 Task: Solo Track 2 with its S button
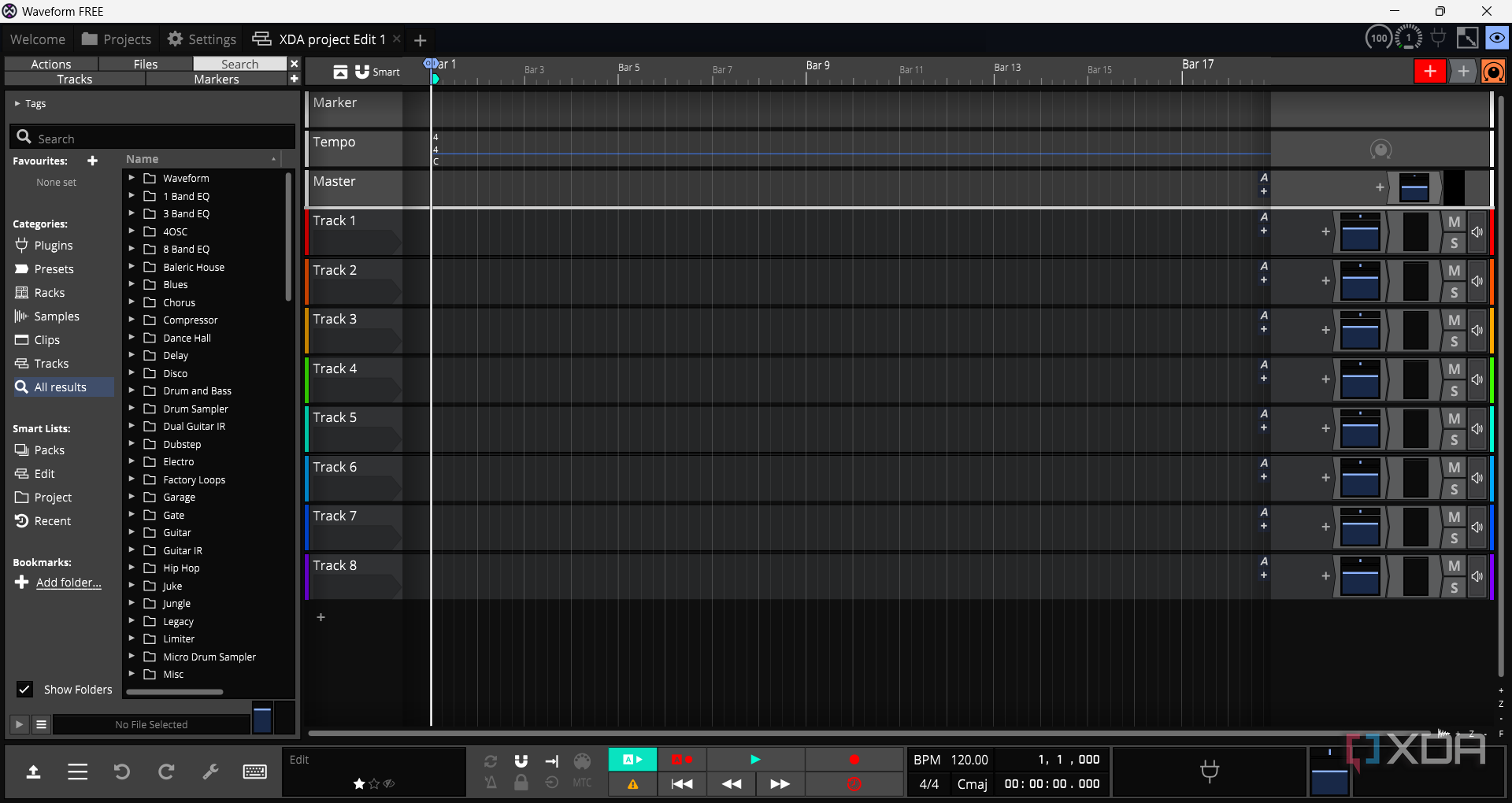(1454, 292)
